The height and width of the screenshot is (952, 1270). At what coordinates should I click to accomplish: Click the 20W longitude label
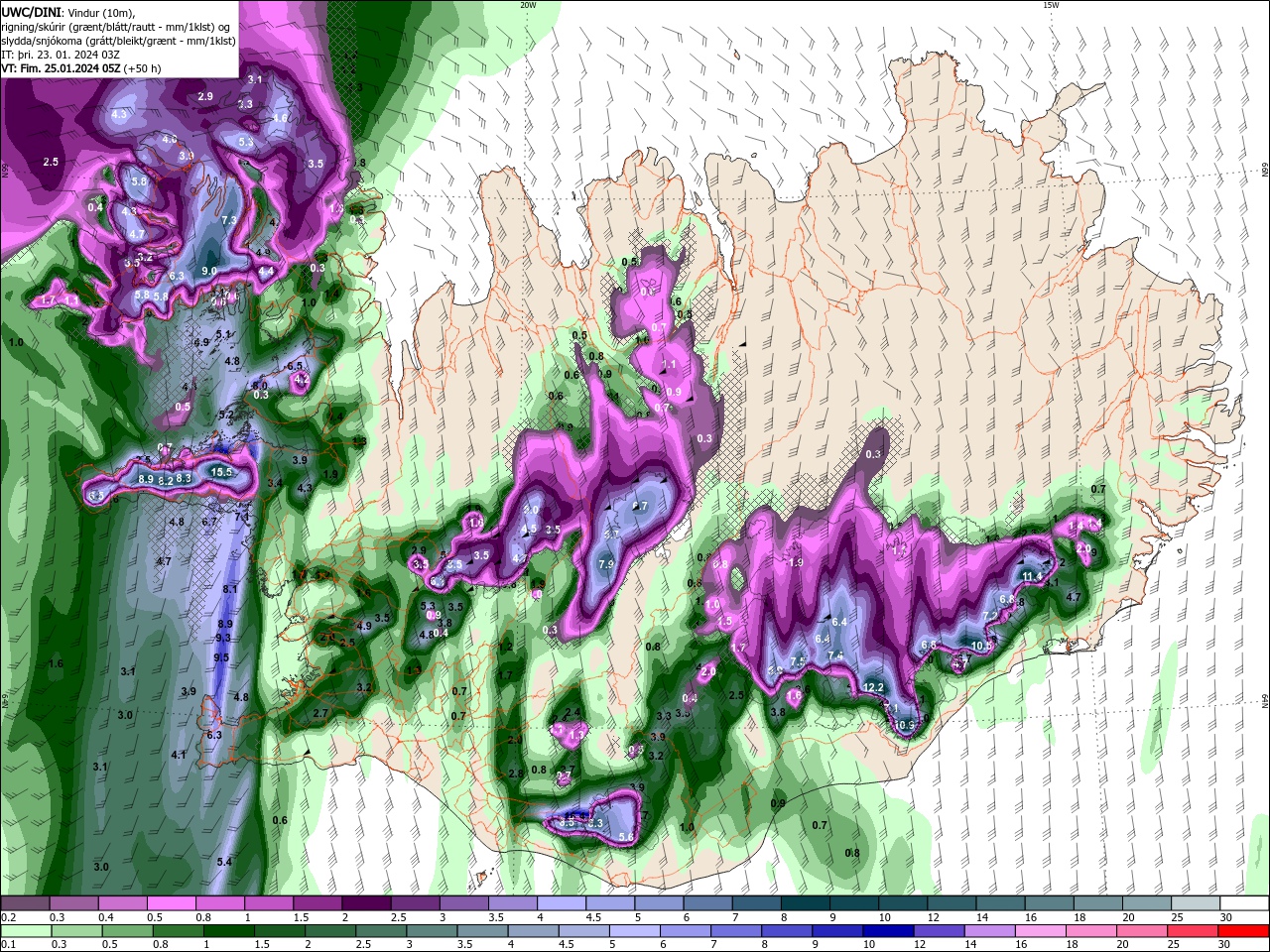tap(528, 5)
